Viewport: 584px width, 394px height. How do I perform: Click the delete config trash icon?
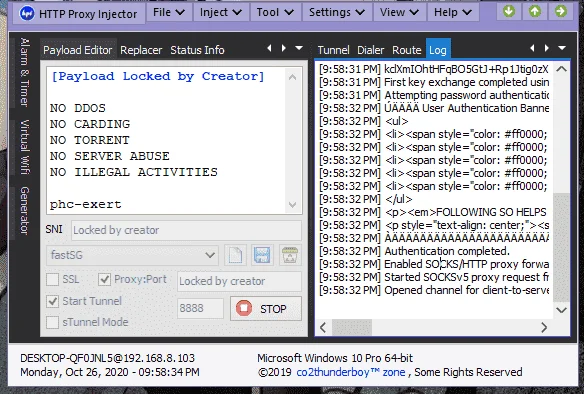290,255
